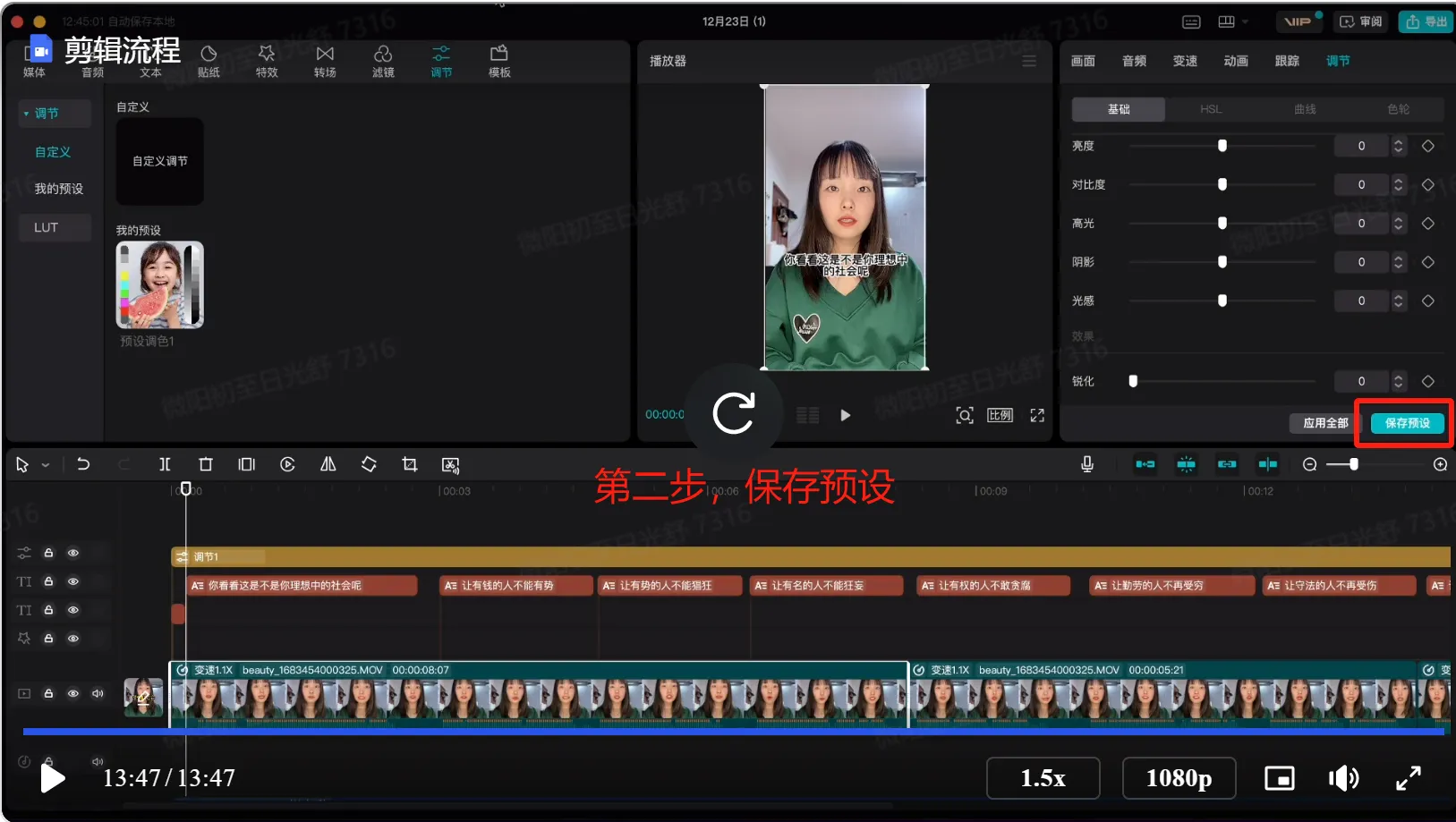Toggle visibility of the 调节1 adjustment track
Viewport: 1456px width, 822px height.
pyautogui.click(x=73, y=553)
